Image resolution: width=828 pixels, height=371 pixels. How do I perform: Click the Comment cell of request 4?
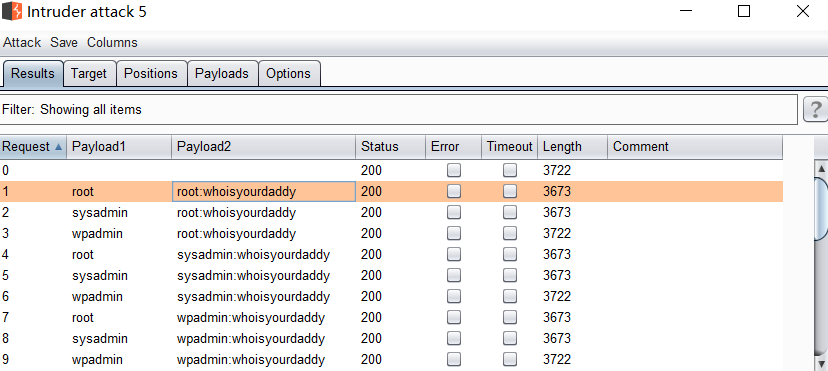(x=695, y=254)
